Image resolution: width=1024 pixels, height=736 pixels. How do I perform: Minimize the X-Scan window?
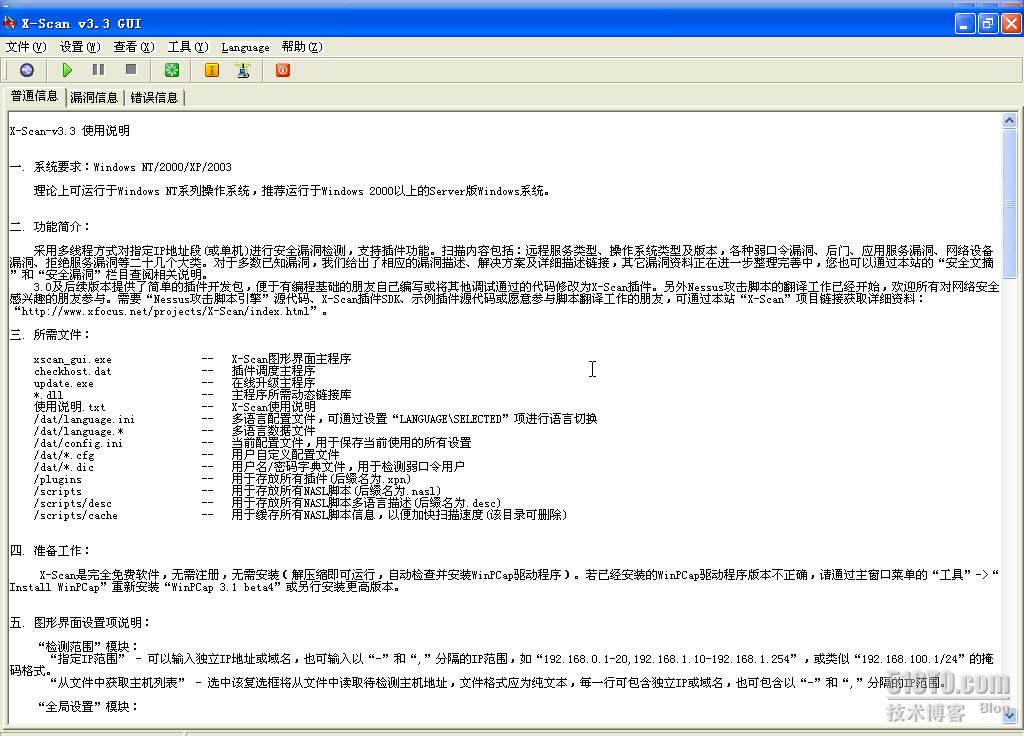965,24
